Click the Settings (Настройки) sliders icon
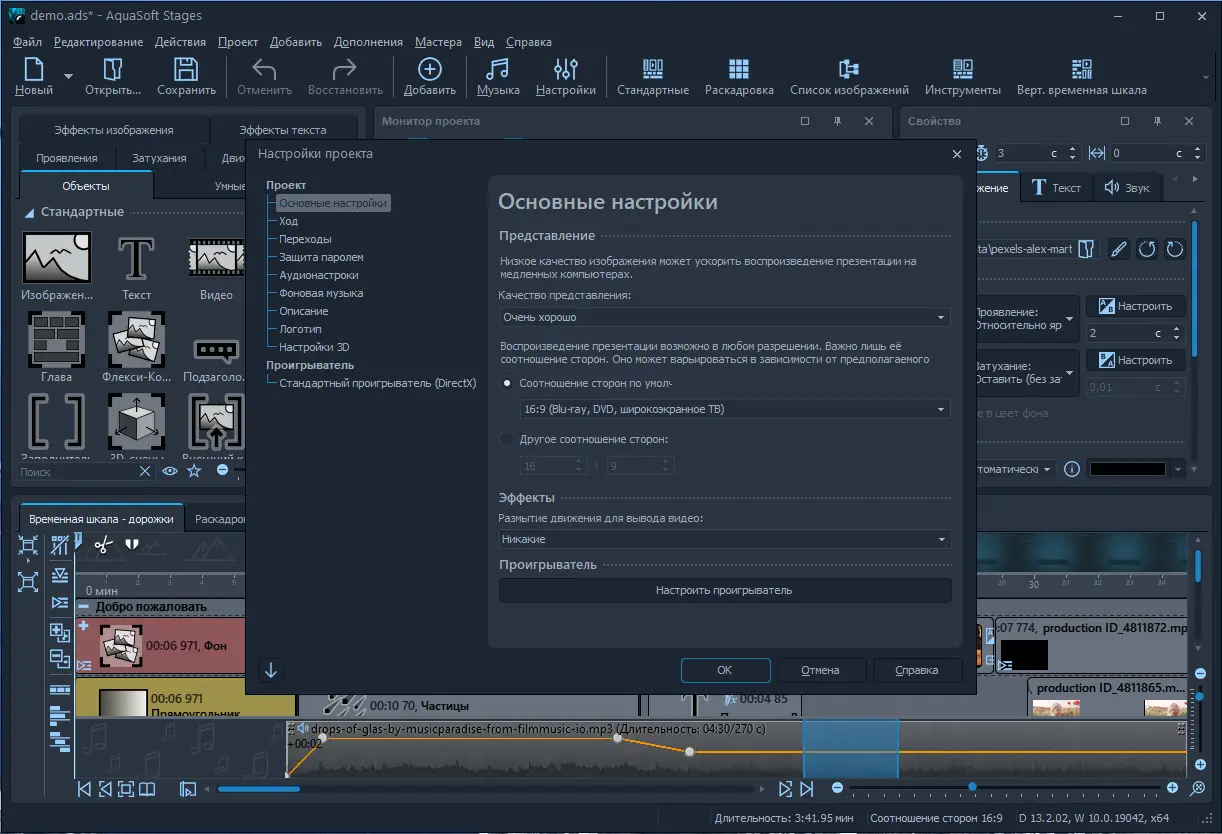This screenshot has width=1222, height=834. pos(565,76)
